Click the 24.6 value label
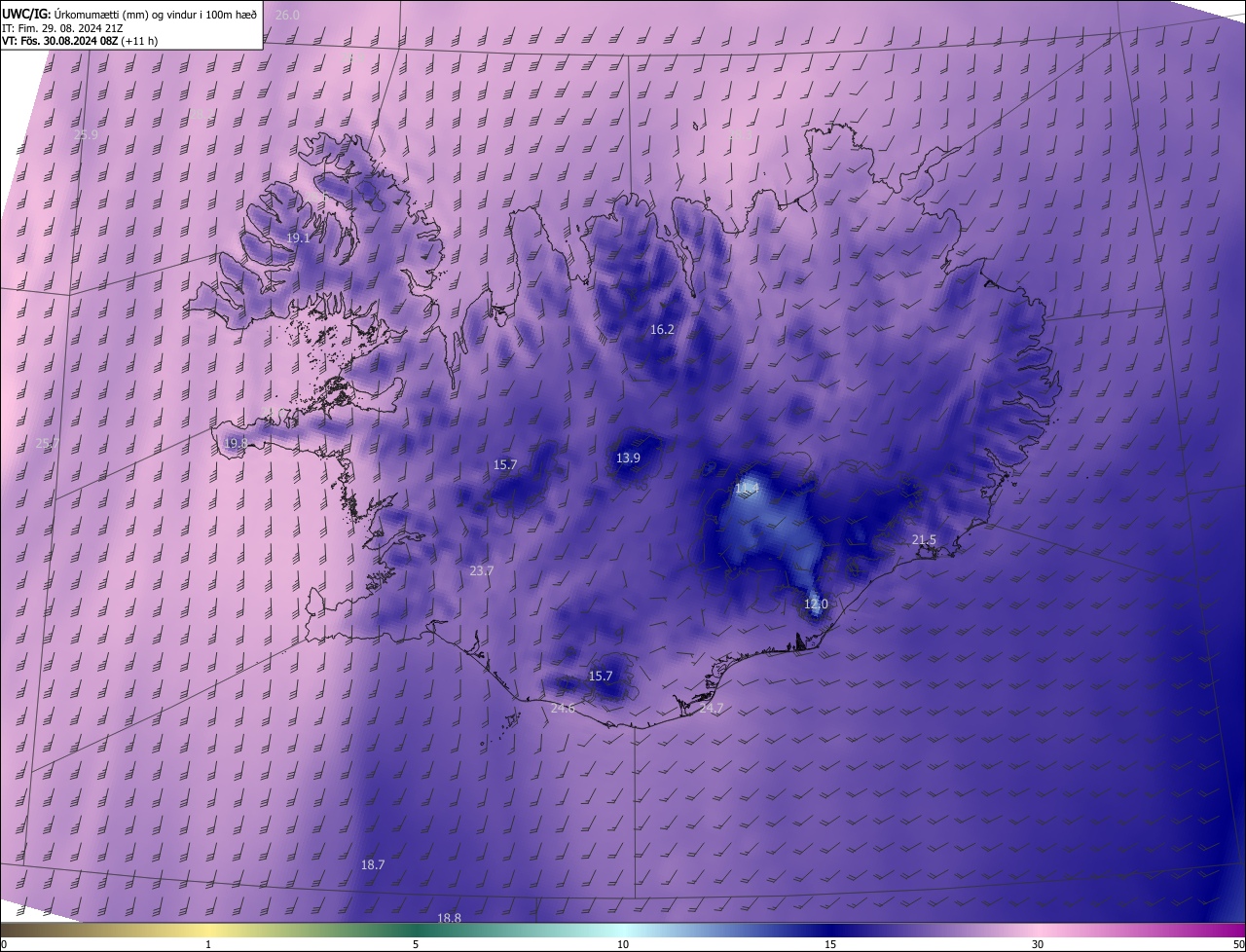This screenshot has width=1246, height=952. [x=563, y=709]
